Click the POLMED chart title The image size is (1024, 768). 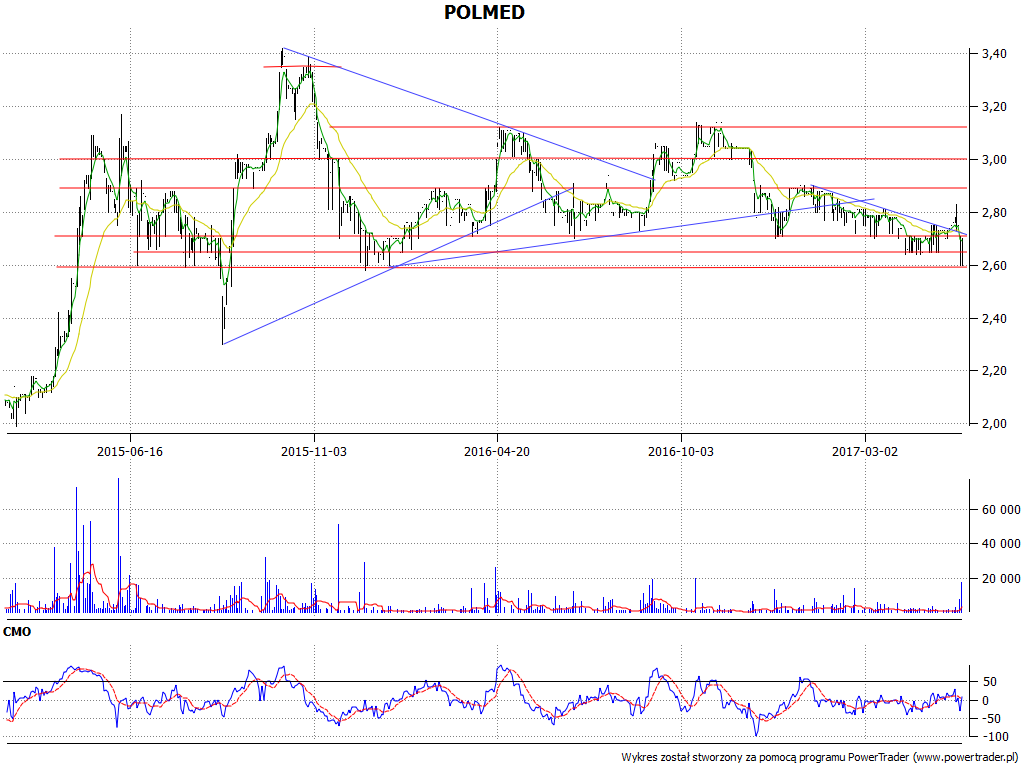[x=484, y=12]
